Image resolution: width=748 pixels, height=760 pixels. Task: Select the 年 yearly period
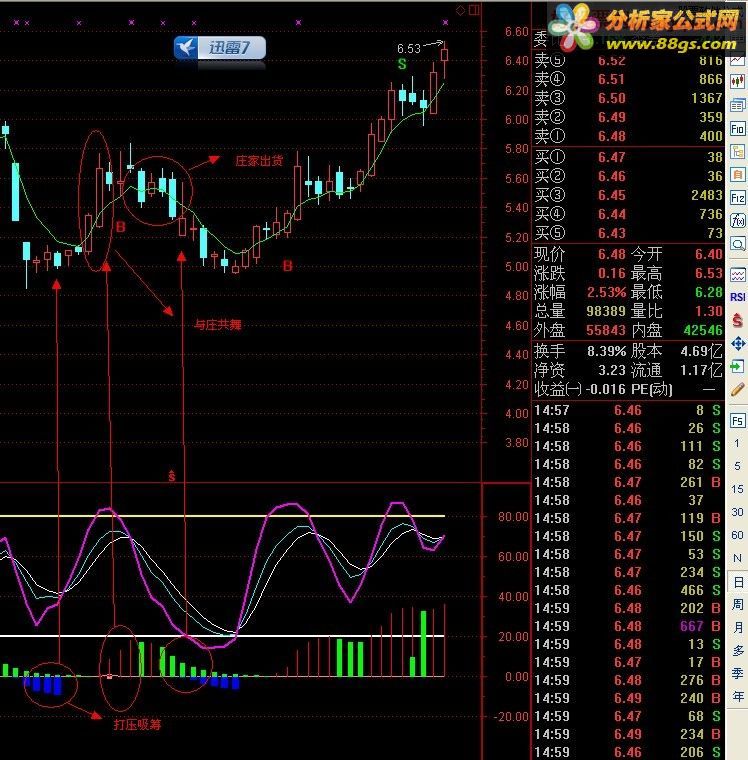pyautogui.click(x=738, y=697)
